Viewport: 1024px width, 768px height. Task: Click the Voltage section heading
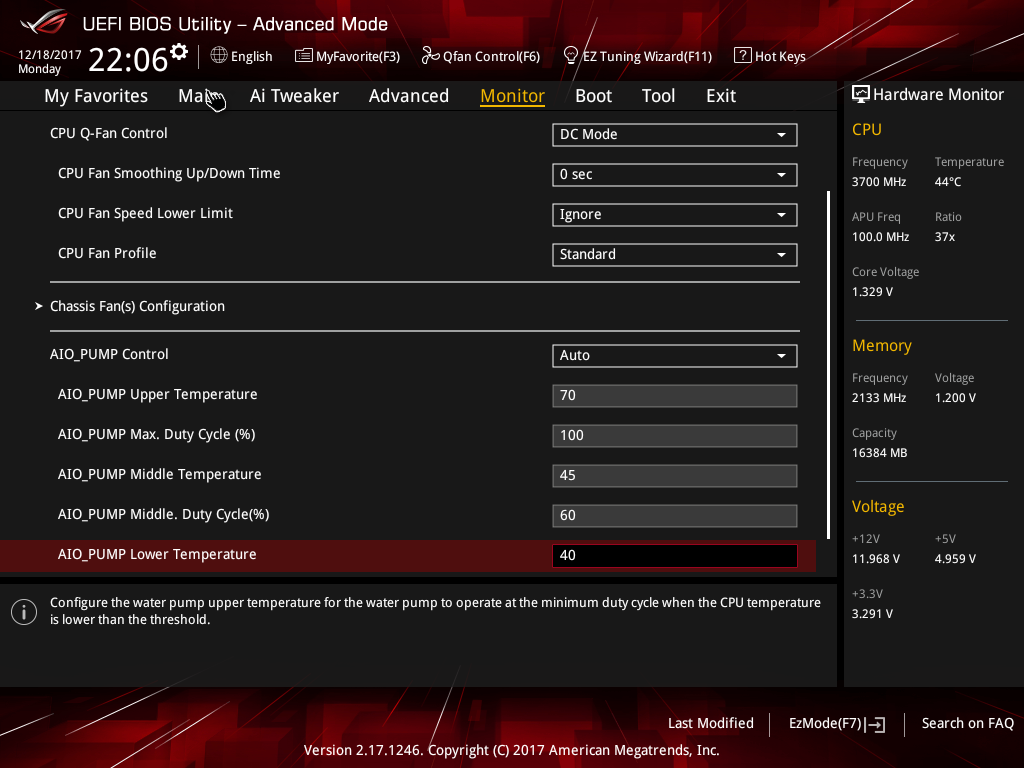click(x=878, y=507)
